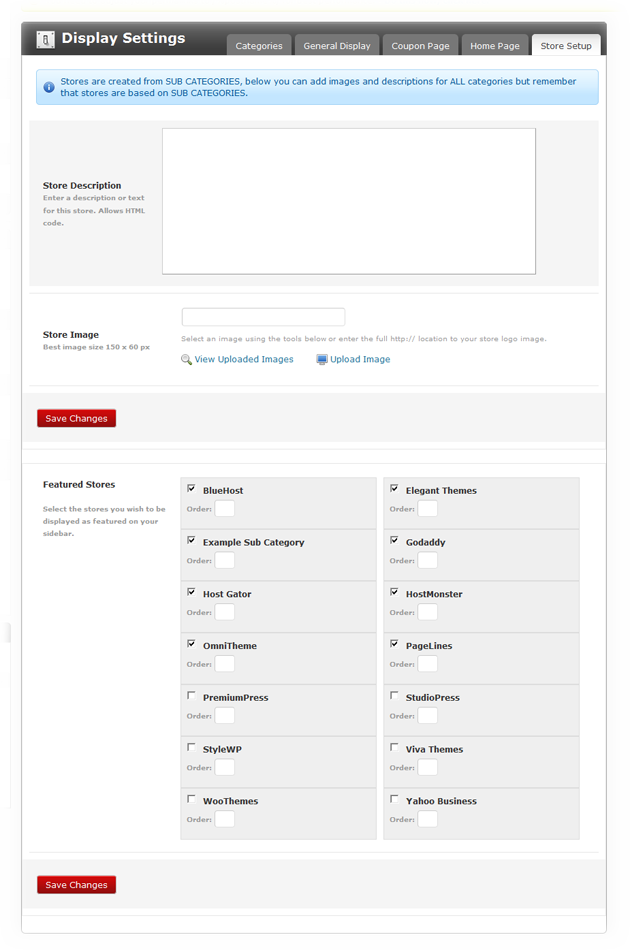630x950 pixels.
Task: Click the BlueHost Order field
Action: tap(225, 509)
